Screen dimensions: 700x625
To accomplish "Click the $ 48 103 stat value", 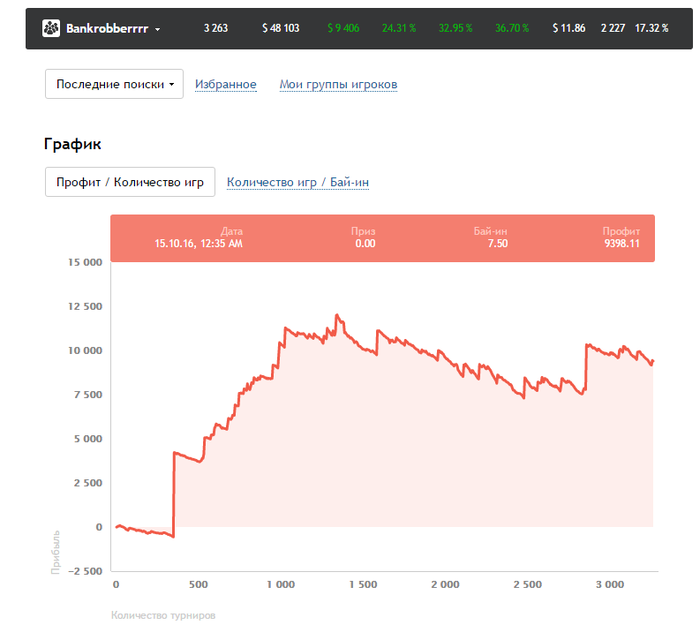I will click(x=281, y=28).
